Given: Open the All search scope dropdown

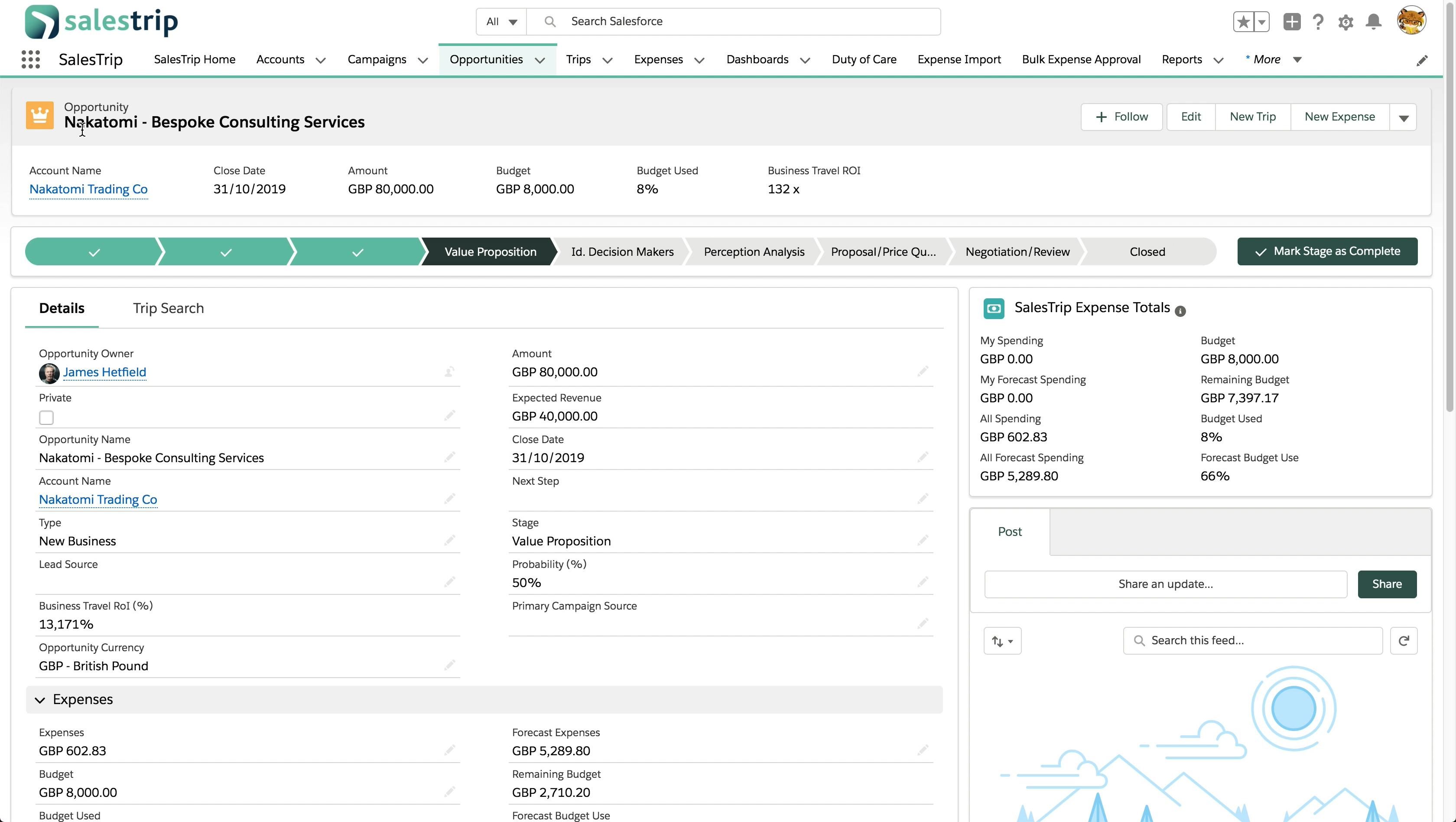Looking at the screenshot, I should tap(501, 22).
